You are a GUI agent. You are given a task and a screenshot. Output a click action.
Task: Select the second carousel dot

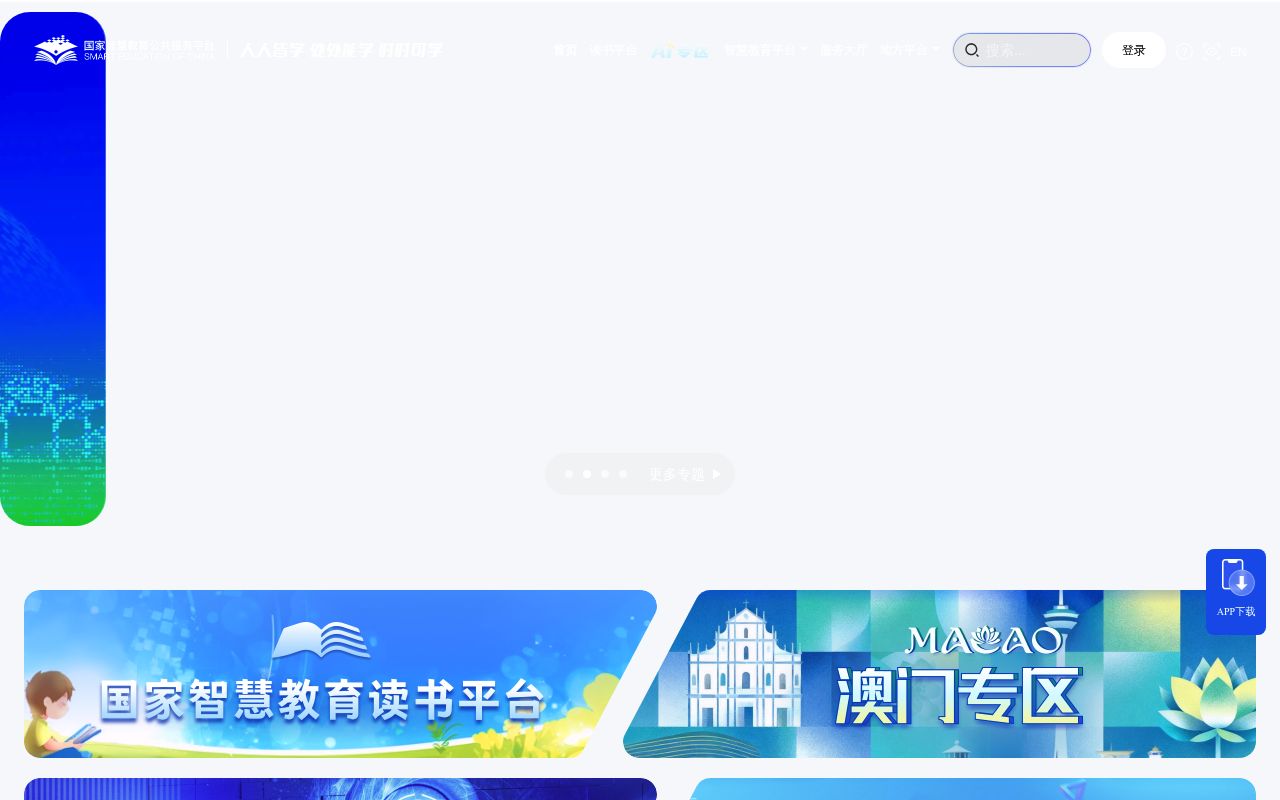pos(587,474)
